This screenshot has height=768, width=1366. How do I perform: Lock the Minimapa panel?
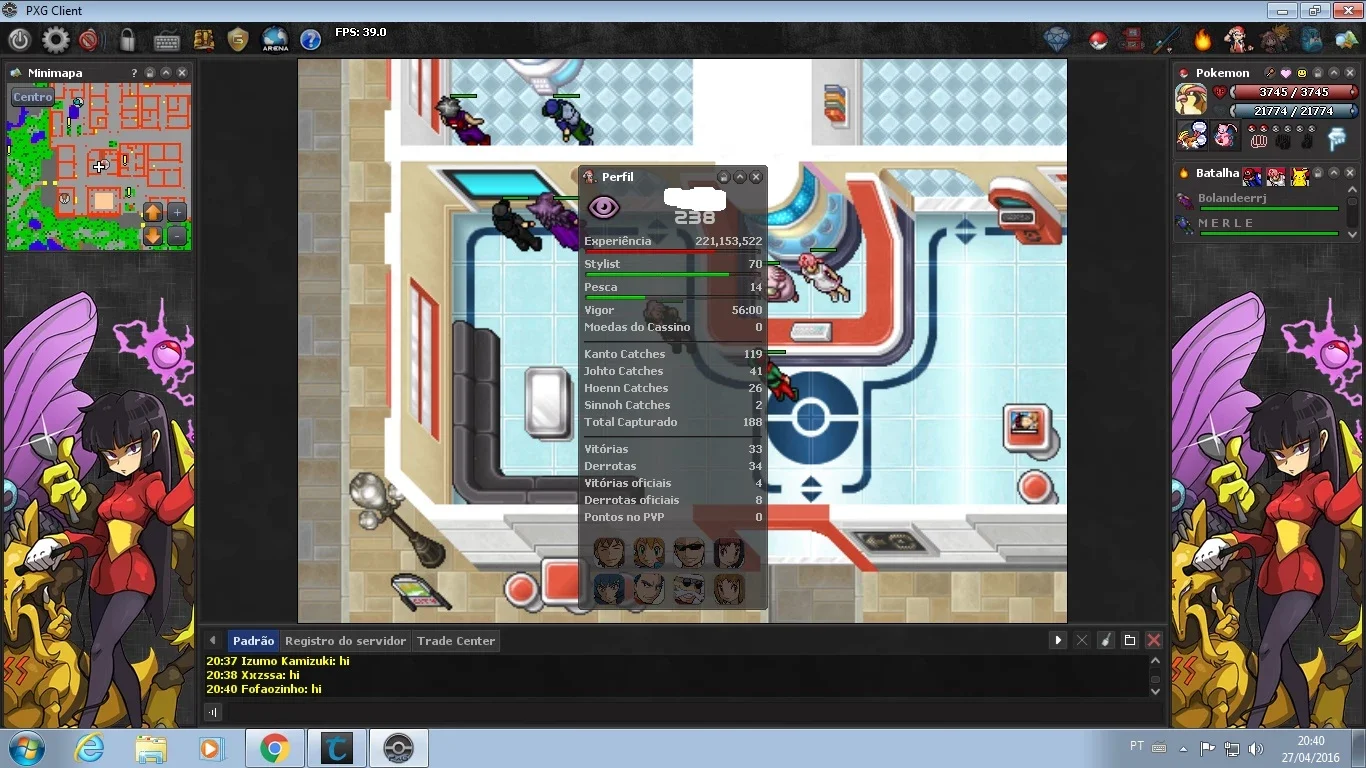coord(150,73)
